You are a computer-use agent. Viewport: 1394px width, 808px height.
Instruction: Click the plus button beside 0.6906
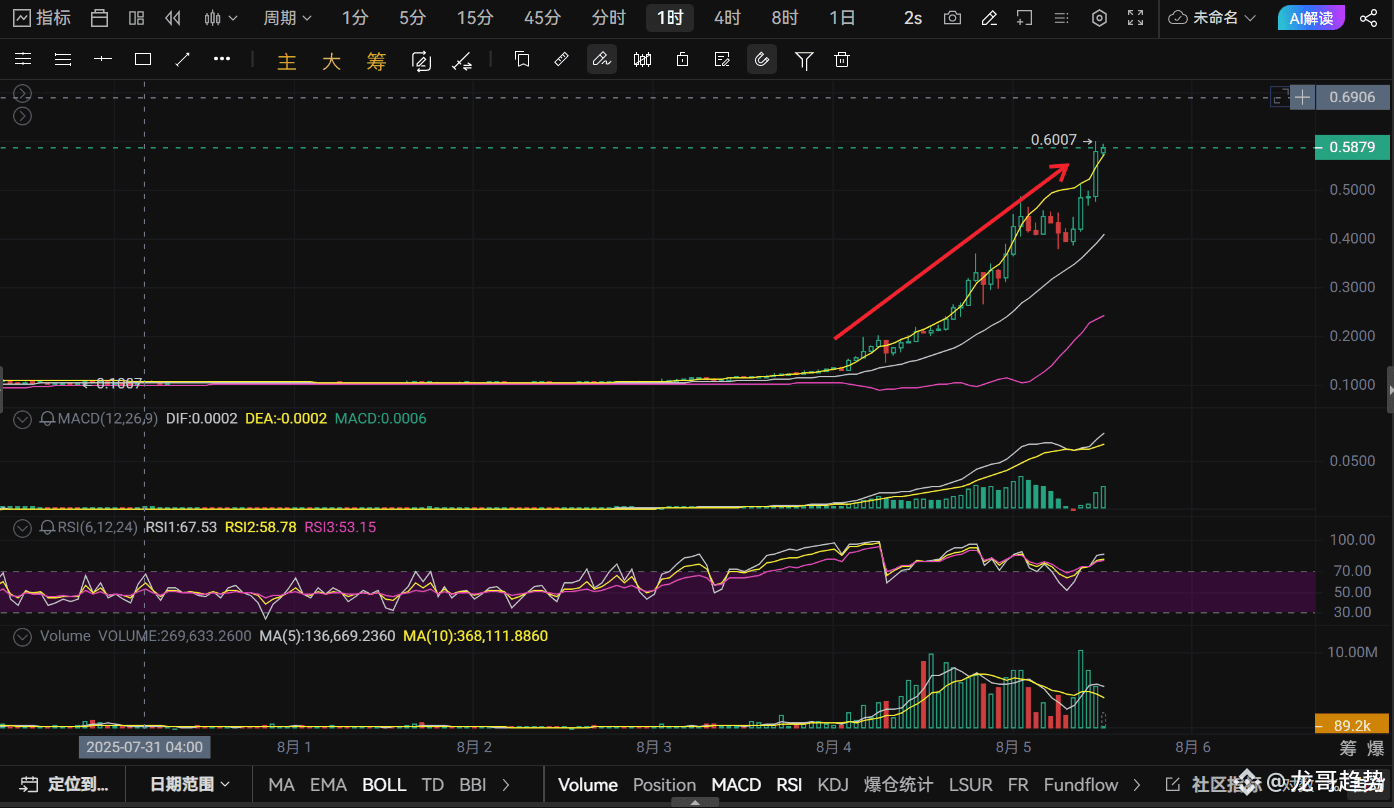[x=1302, y=97]
